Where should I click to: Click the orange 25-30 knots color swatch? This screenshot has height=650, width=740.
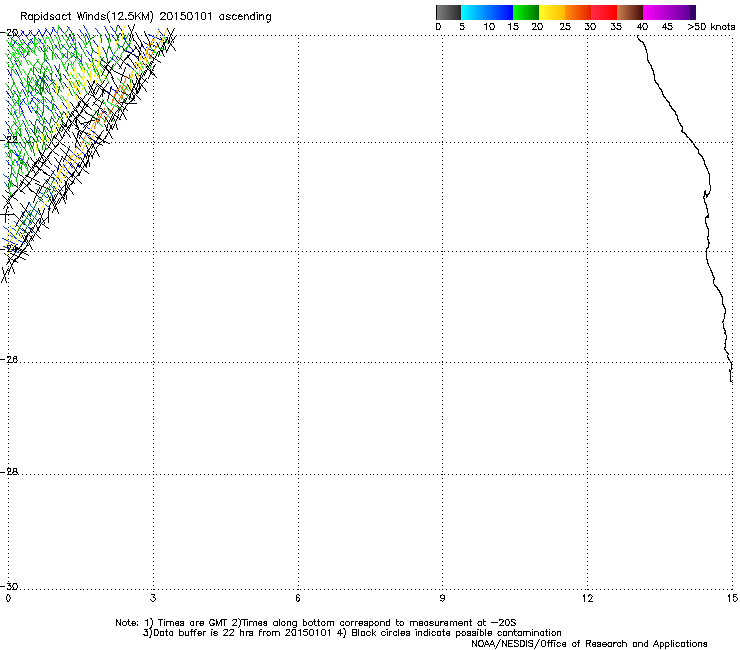pyautogui.click(x=578, y=12)
